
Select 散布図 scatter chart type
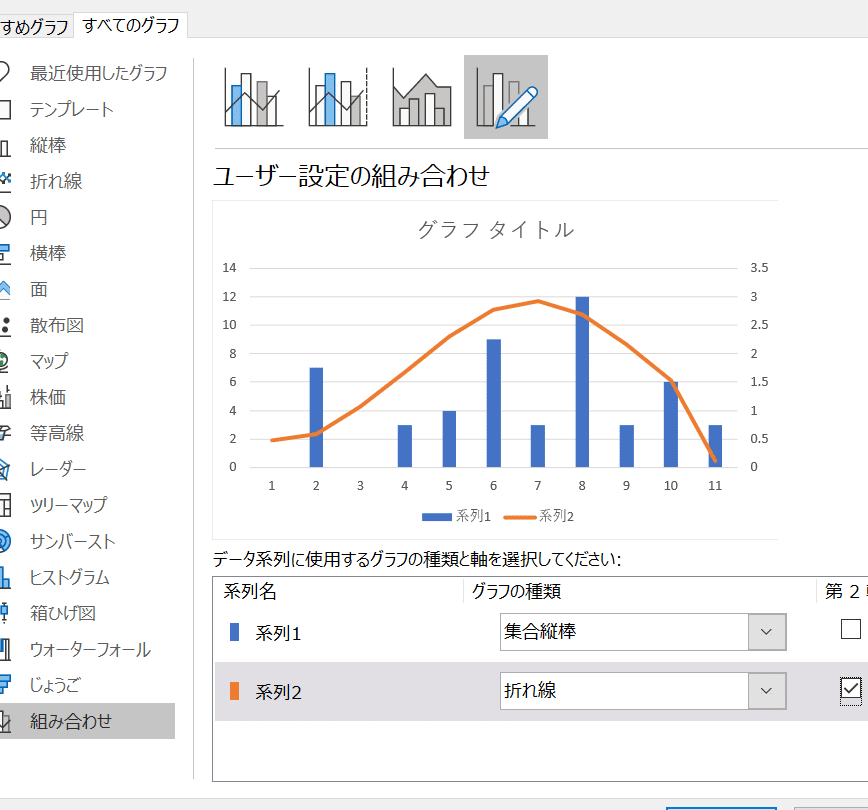point(56,325)
